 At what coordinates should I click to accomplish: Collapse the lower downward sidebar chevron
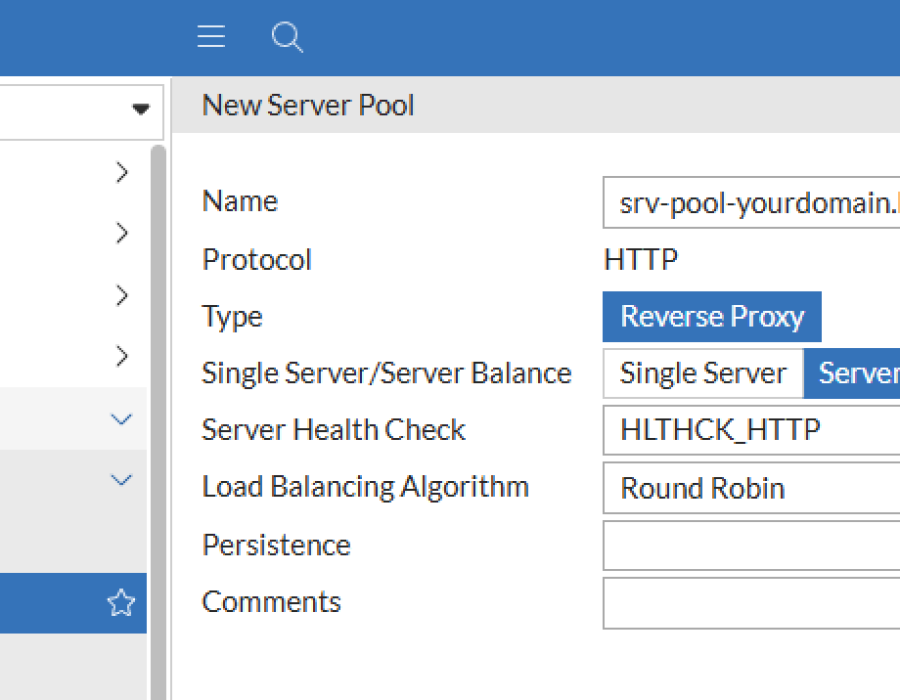tap(121, 480)
